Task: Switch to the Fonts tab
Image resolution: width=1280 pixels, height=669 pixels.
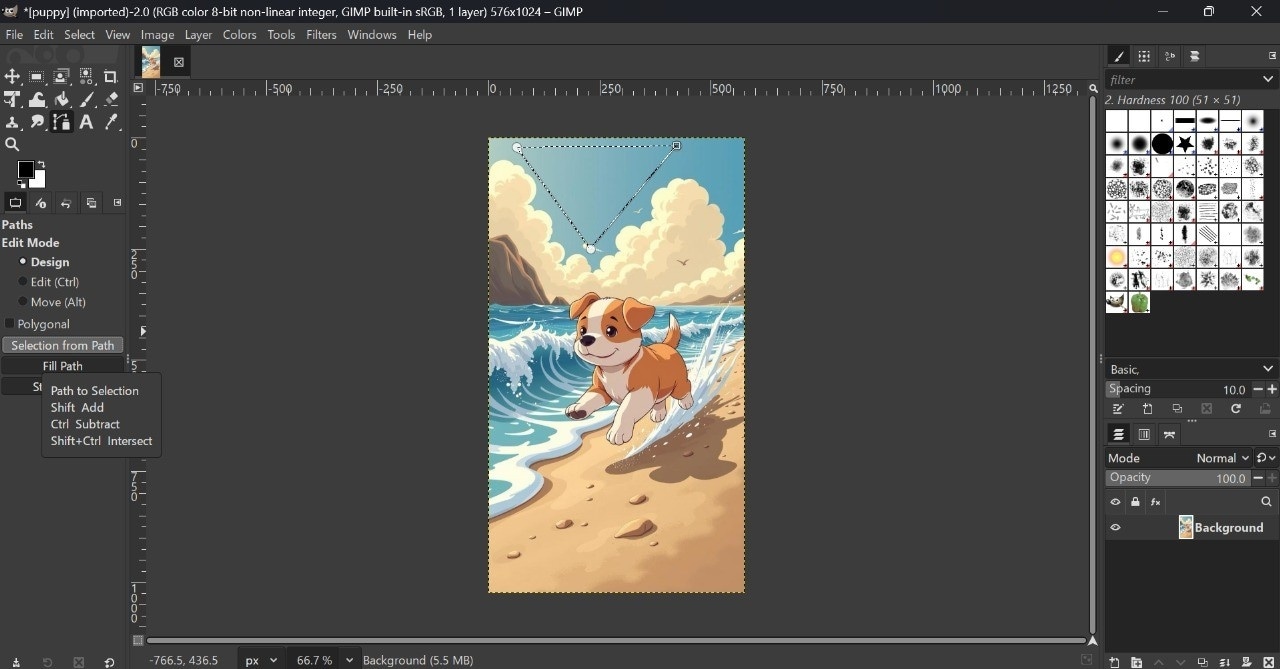Action: (1169, 57)
